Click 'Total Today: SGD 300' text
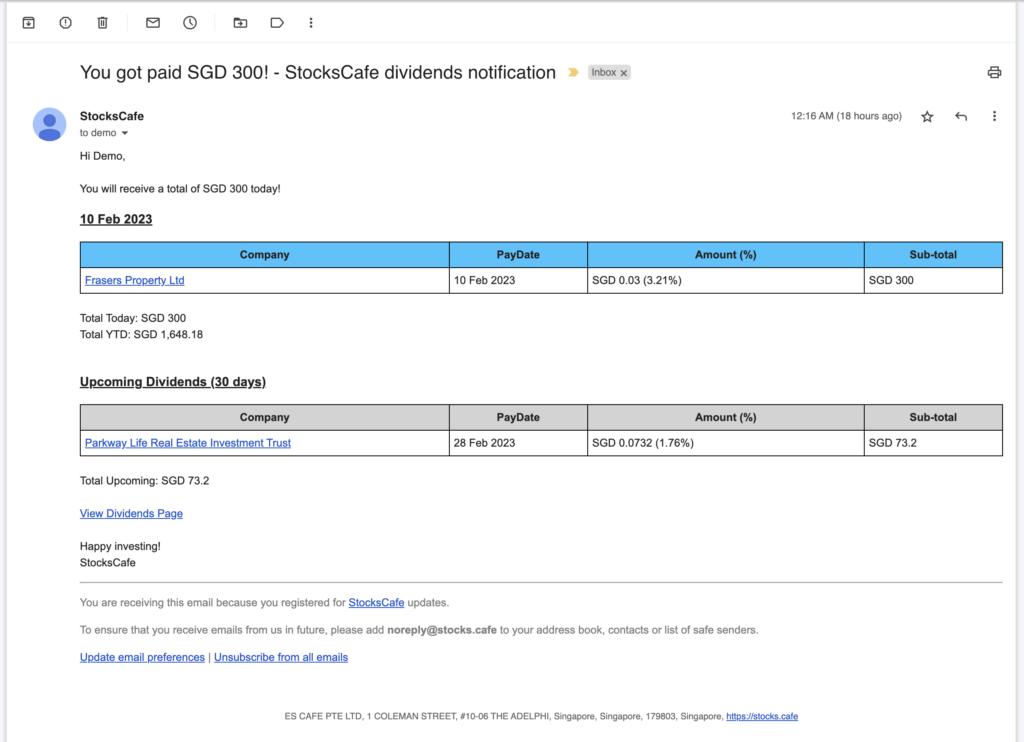Screen dimensions: 1024x742 pyautogui.click(x=133, y=318)
